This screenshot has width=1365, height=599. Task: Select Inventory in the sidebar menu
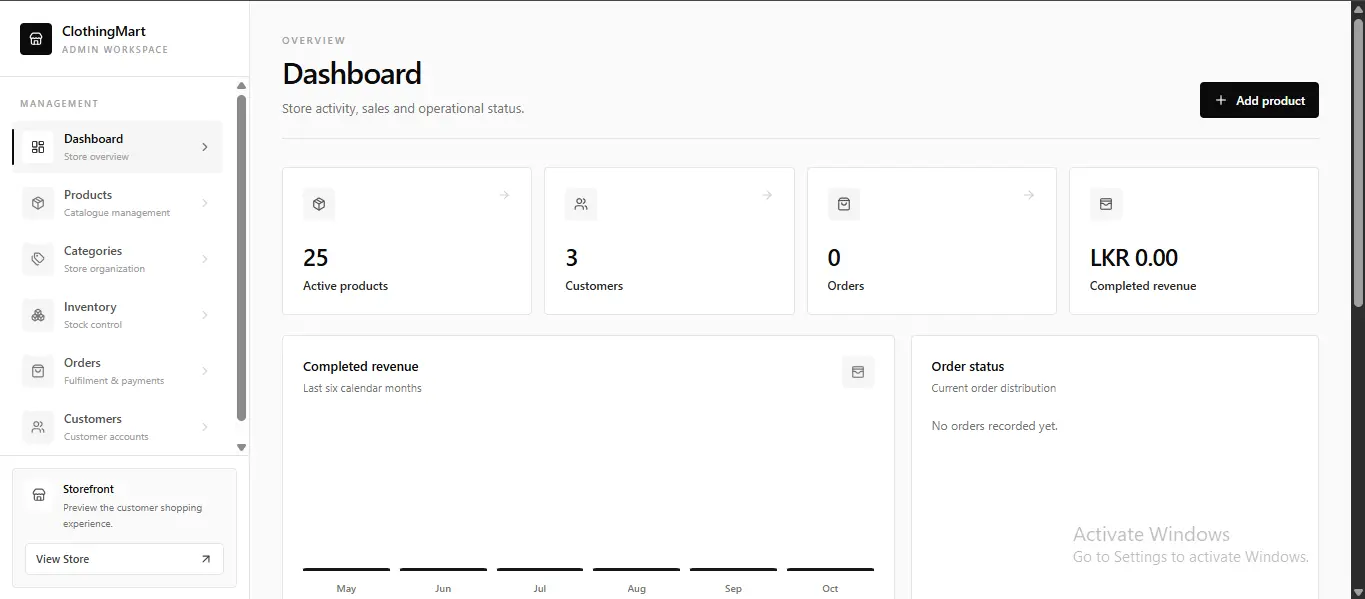tap(117, 315)
